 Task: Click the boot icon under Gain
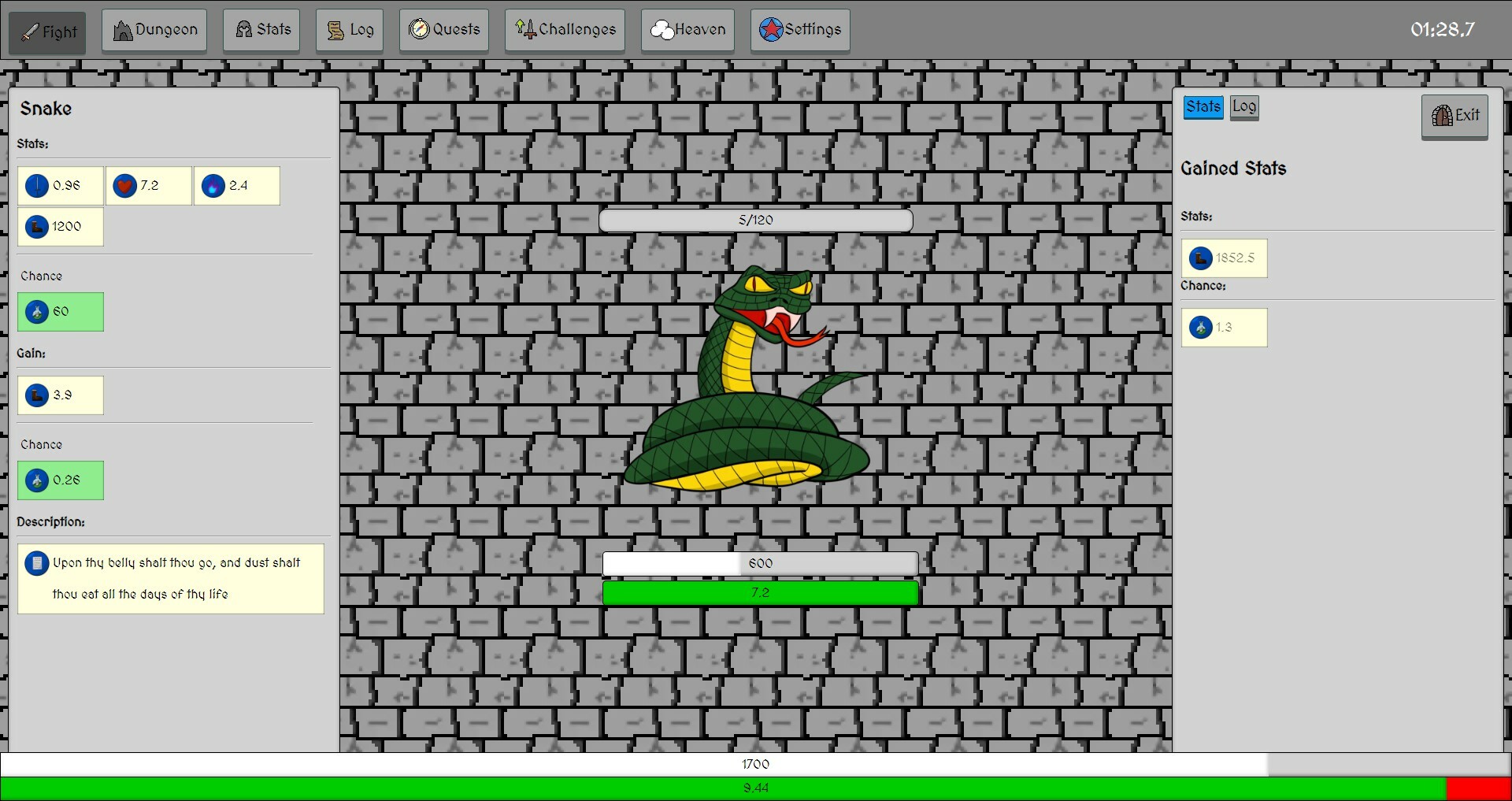tap(36, 395)
